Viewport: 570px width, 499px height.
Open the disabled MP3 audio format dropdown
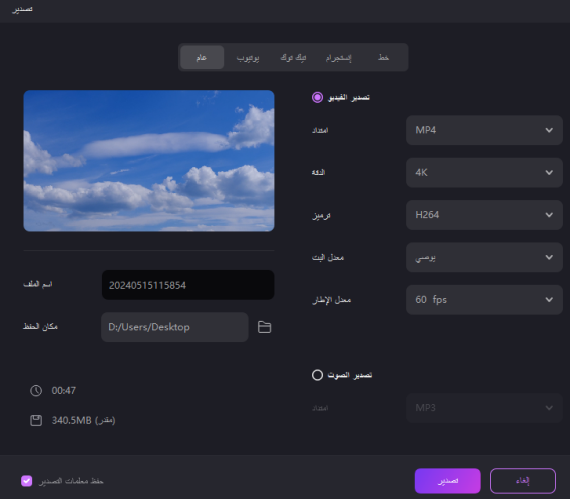[x=484, y=408]
